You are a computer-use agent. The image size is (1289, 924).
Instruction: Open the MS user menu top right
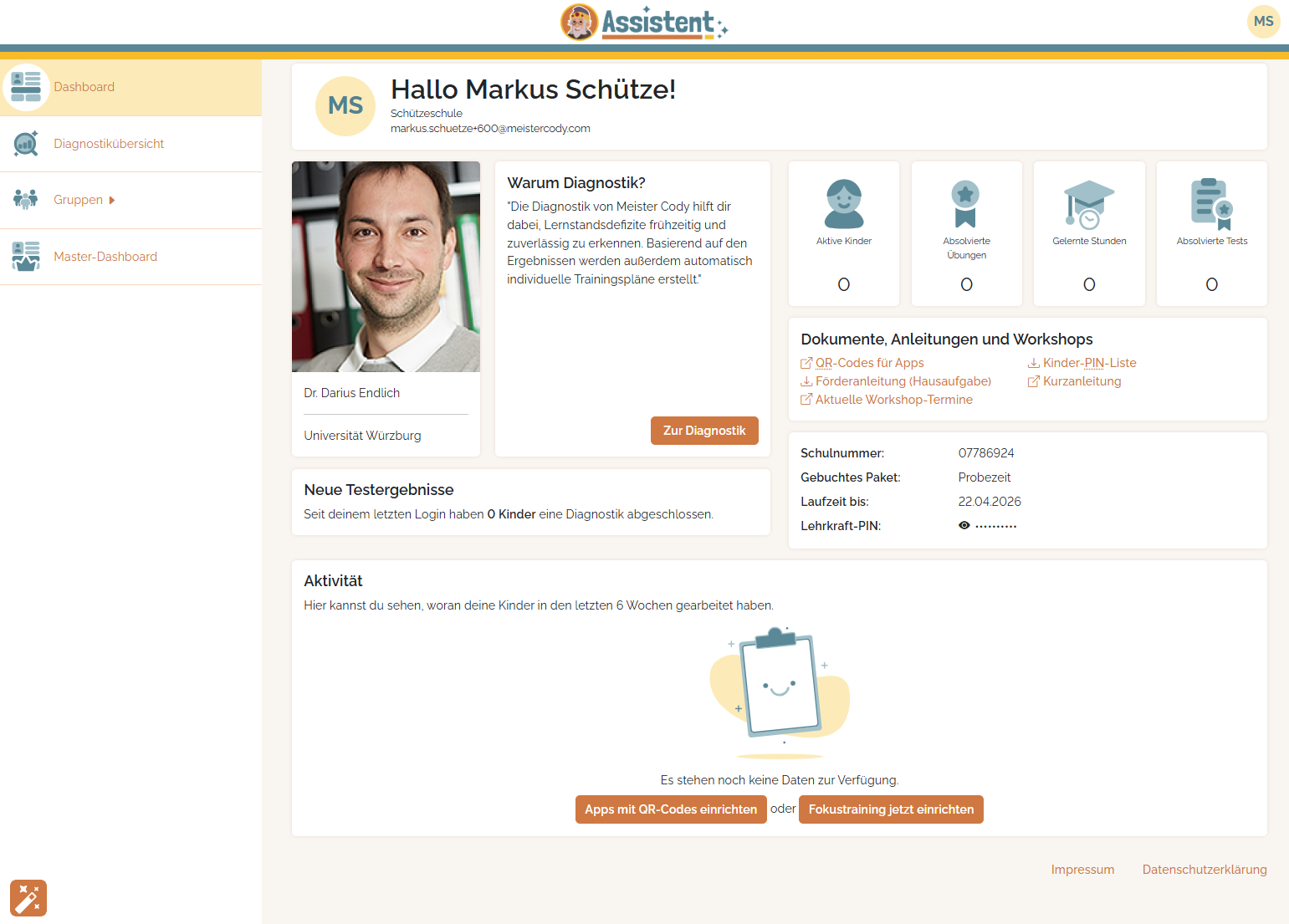click(x=1263, y=22)
